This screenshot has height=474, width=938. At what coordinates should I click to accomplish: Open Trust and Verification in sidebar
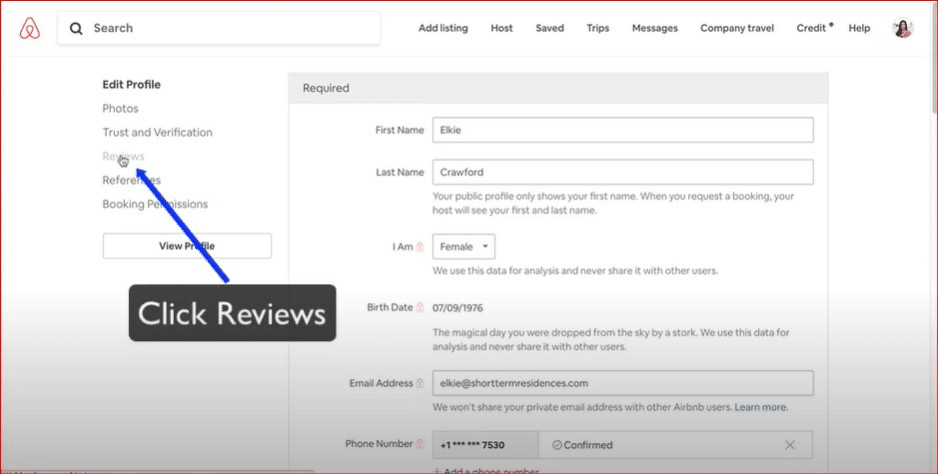point(157,132)
